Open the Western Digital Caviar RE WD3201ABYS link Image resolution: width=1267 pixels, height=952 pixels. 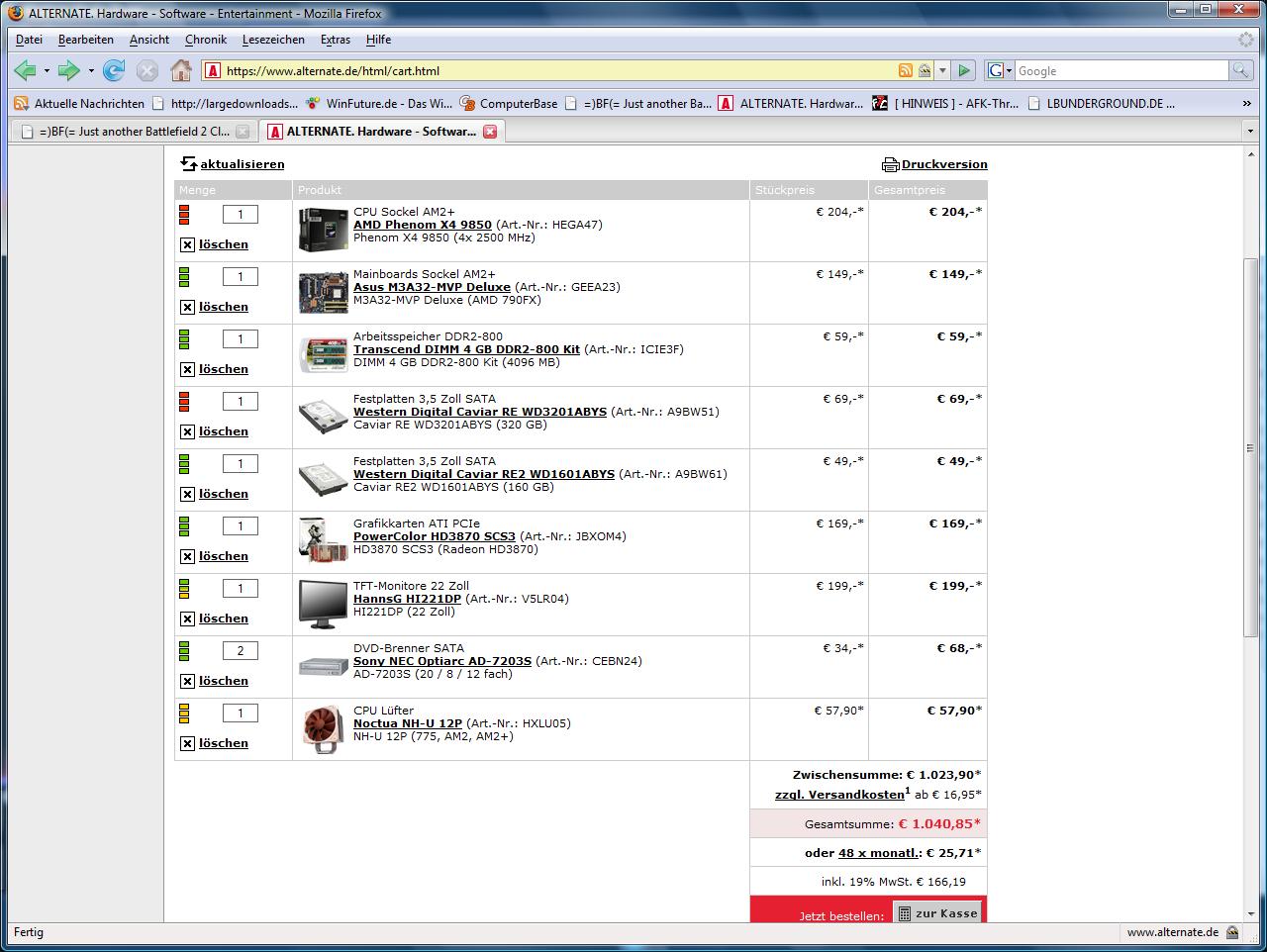tap(480, 412)
